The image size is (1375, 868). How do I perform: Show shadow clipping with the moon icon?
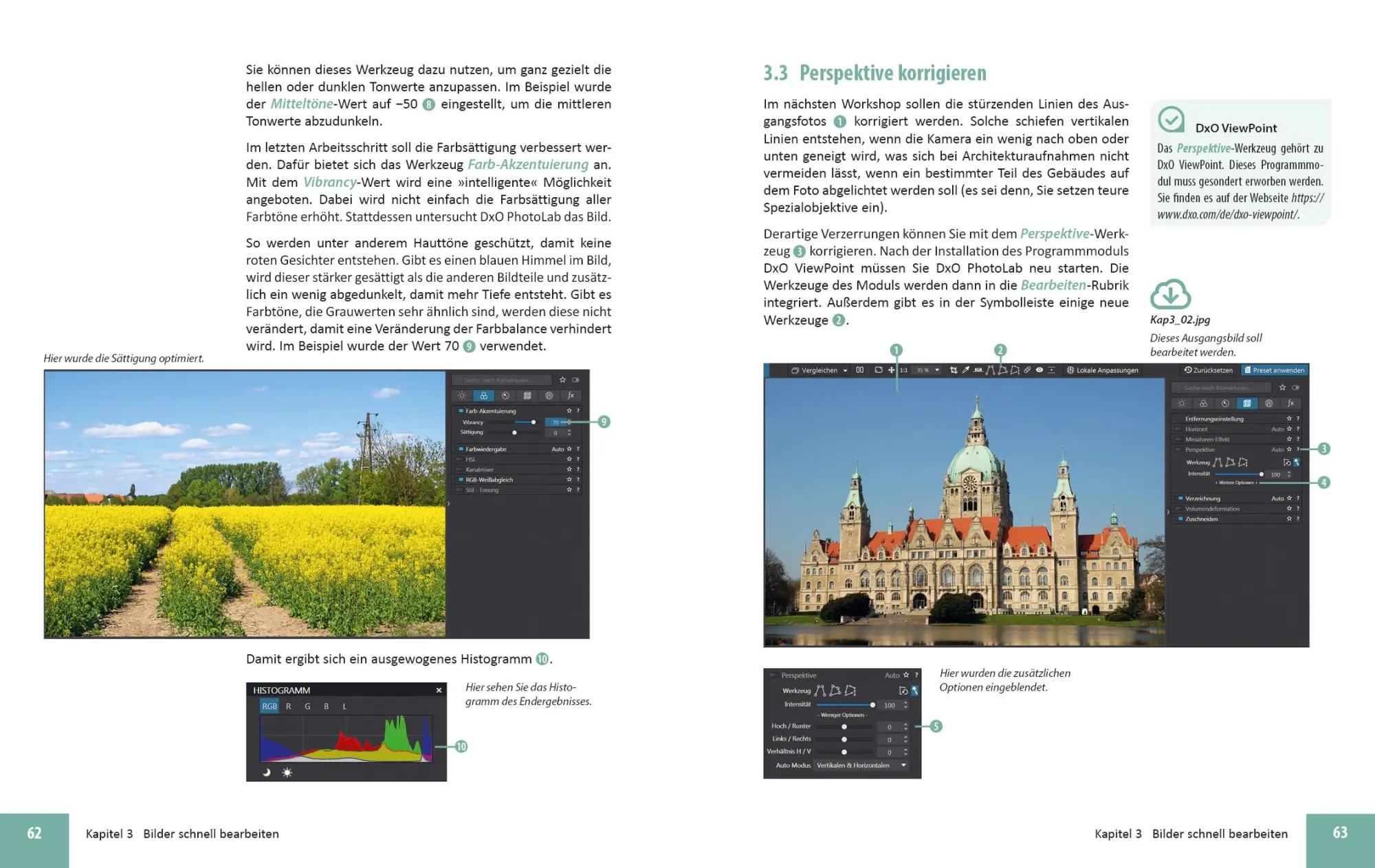pyautogui.click(x=267, y=772)
